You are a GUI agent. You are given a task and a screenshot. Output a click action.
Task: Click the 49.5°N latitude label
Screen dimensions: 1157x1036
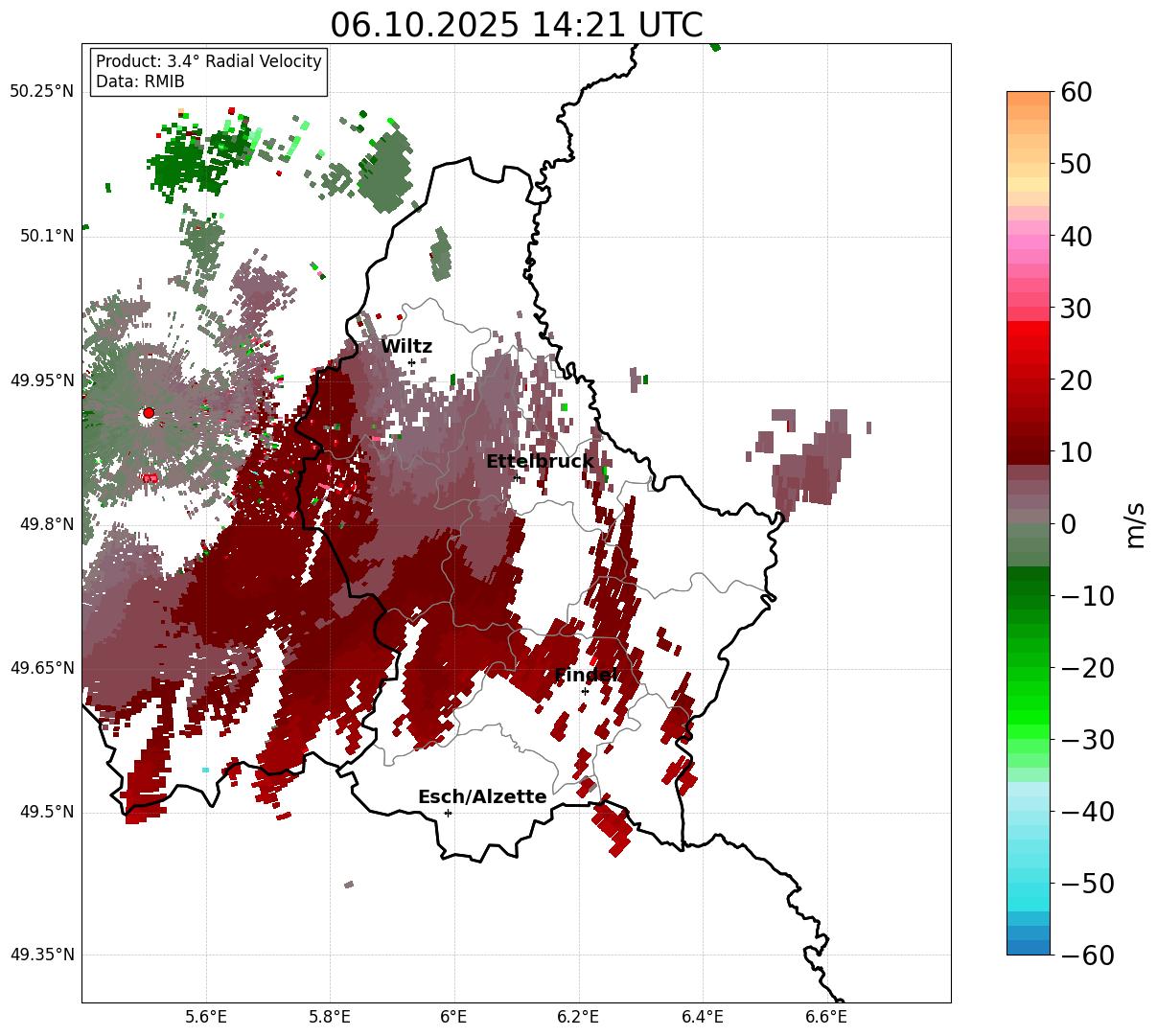pyautogui.click(x=46, y=812)
